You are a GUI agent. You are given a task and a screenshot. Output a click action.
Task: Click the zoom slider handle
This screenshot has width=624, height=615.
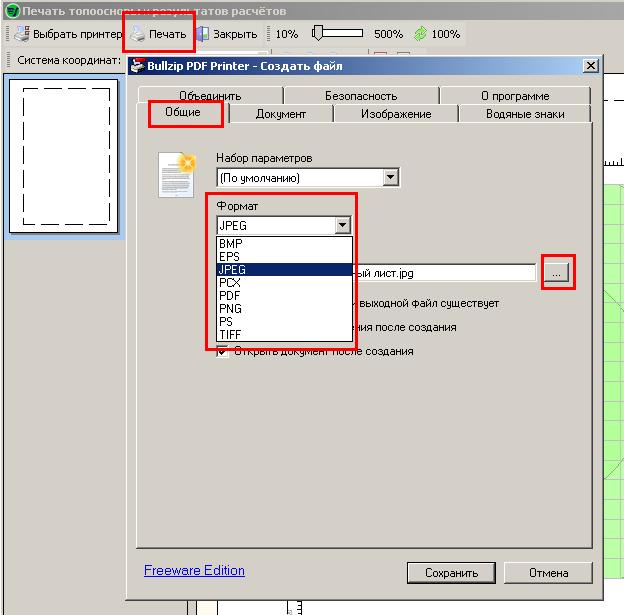pos(317,34)
